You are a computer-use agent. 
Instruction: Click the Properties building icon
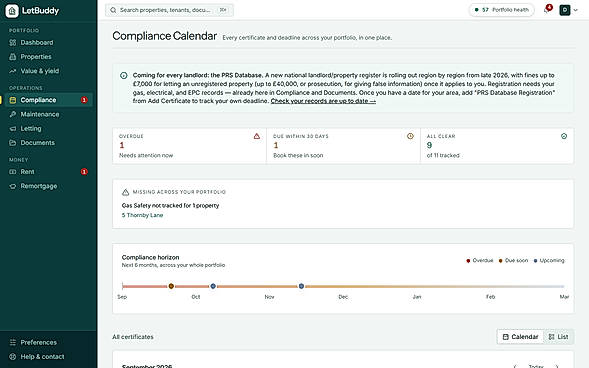(x=13, y=57)
